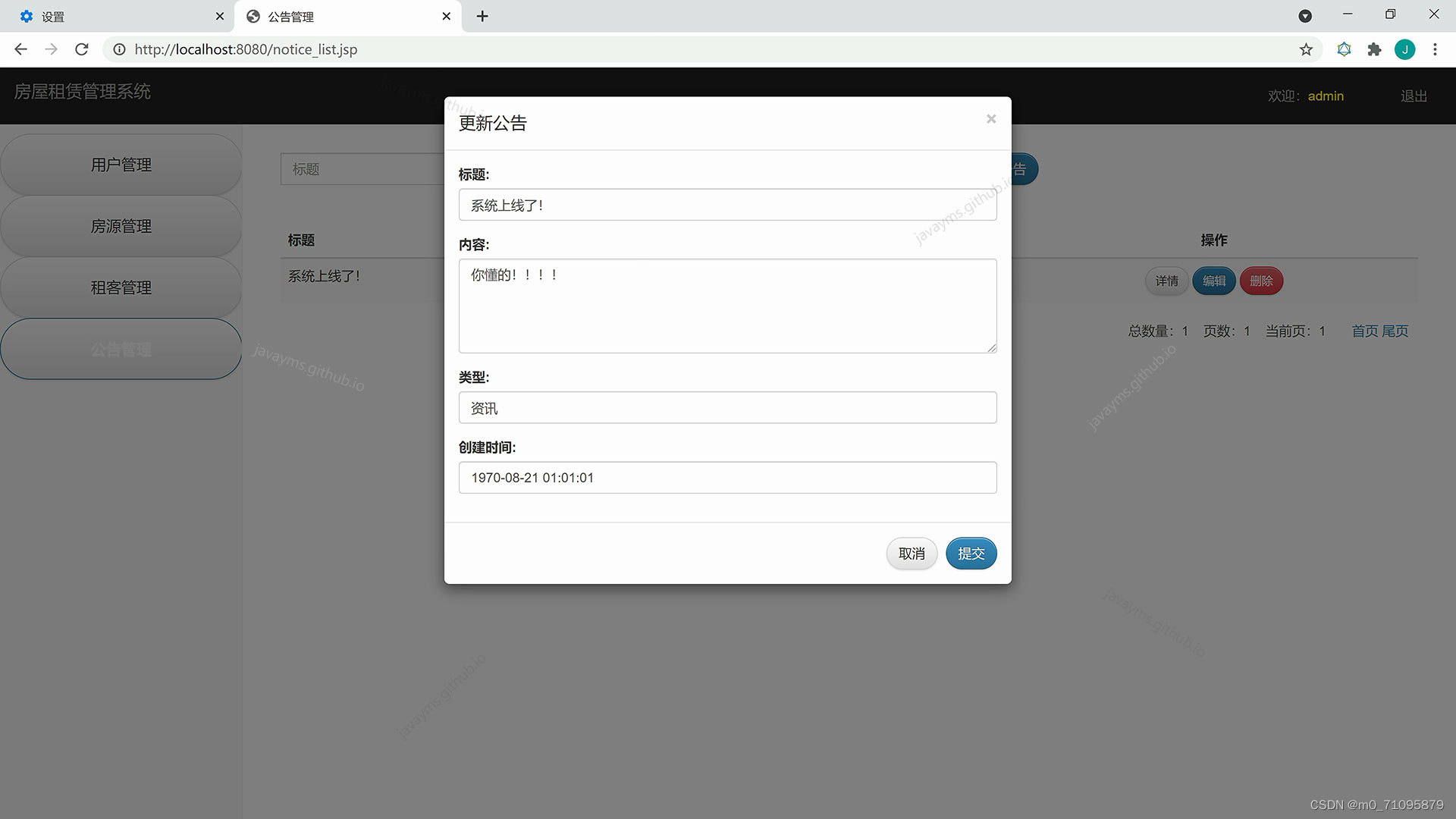
Task: Click the partially hidden blue 公告 button
Action: (x=1024, y=169)
